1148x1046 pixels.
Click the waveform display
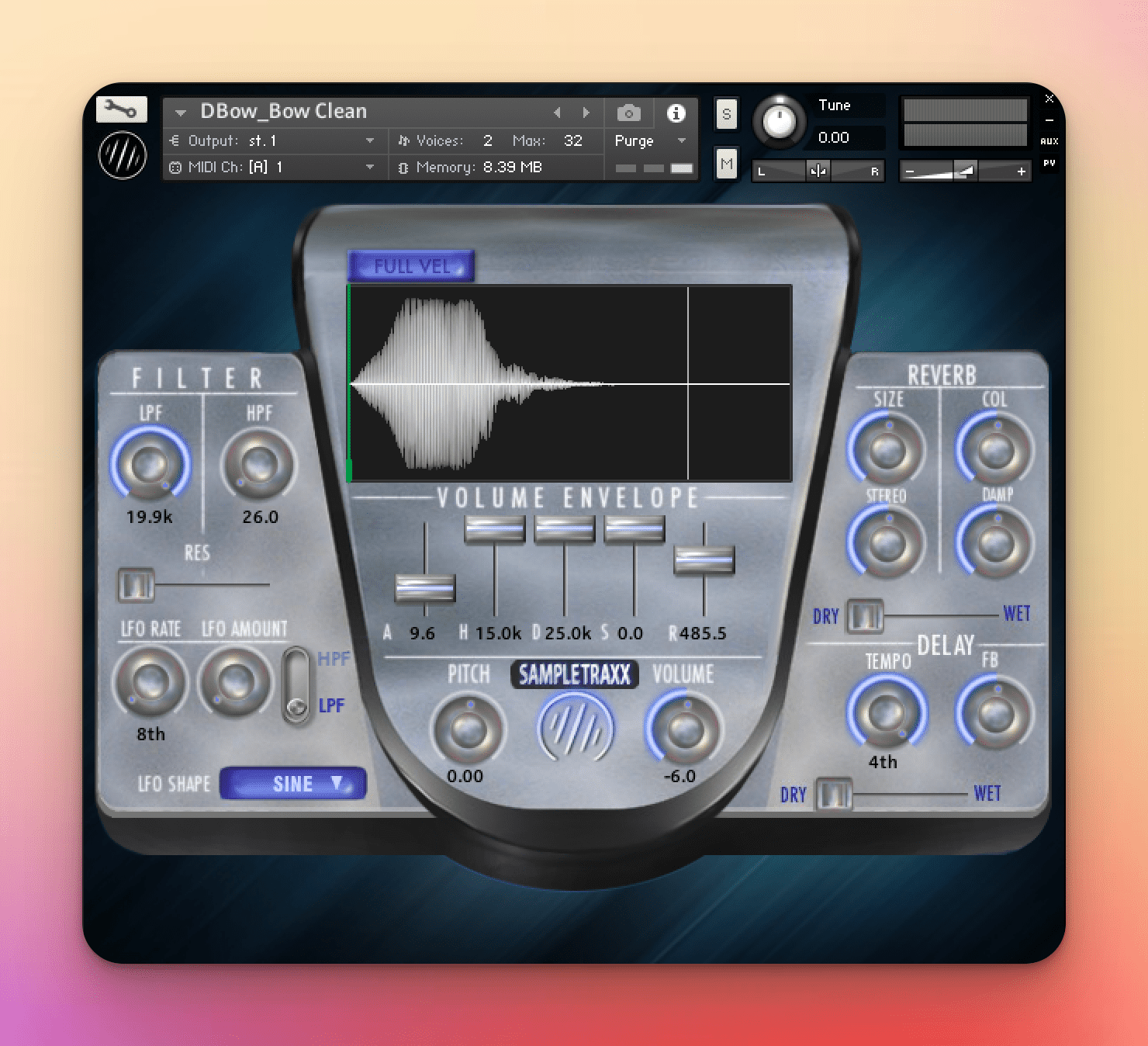click(570, 383)
